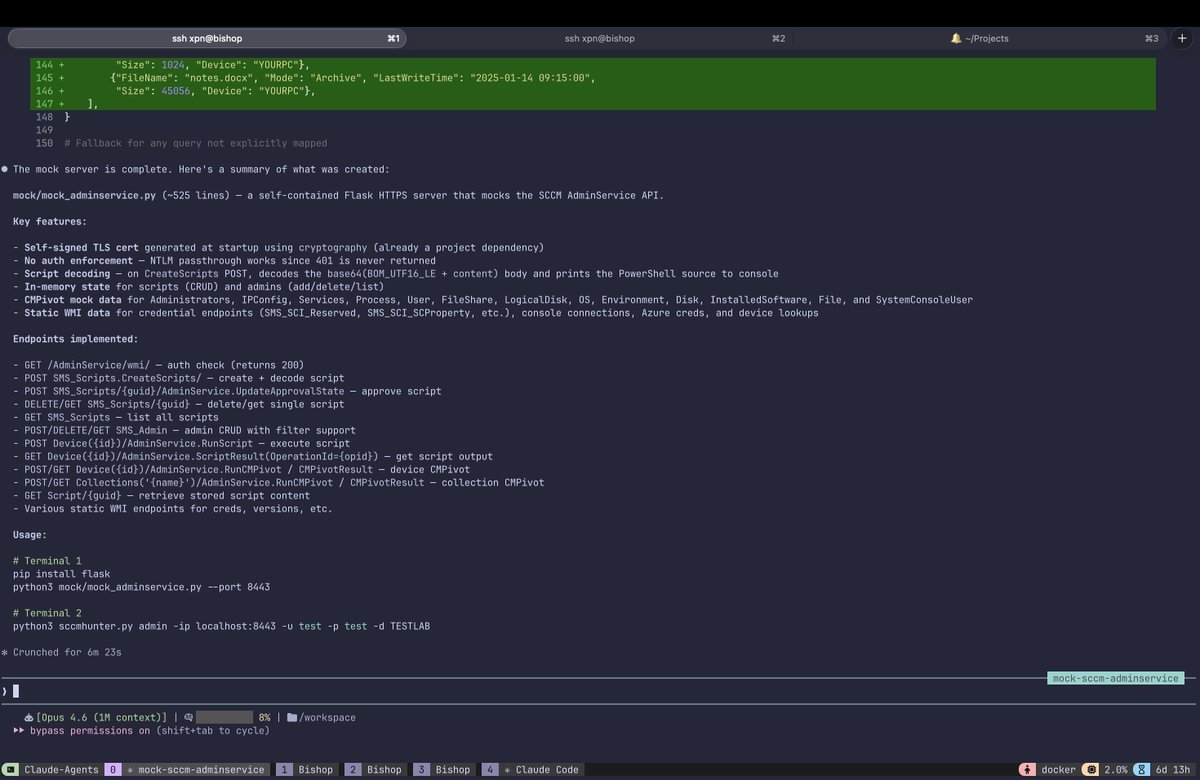Click the No auth enforcement feature line
The height and width of the screenshot is (780, 1200).
coord(224,260)
